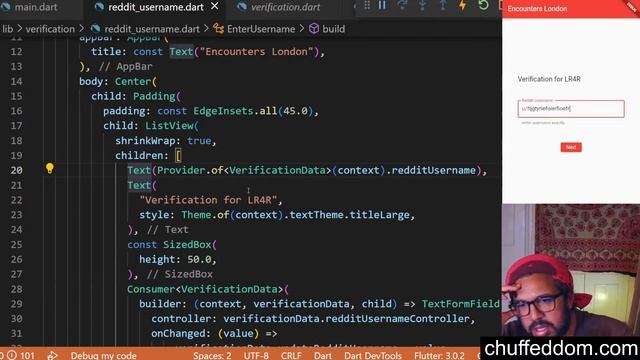This screenshot has height=360, width=640.
Task: Click the Reddit username input field
Action: click(571, 109)
